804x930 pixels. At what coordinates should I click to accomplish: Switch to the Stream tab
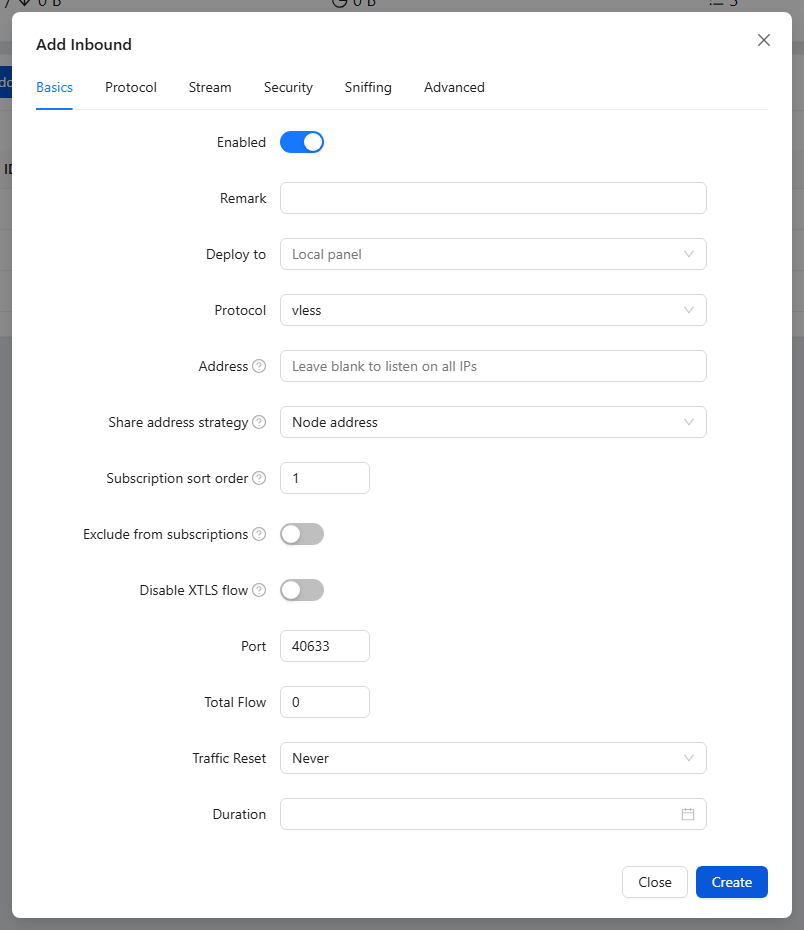tap(210, 87)
